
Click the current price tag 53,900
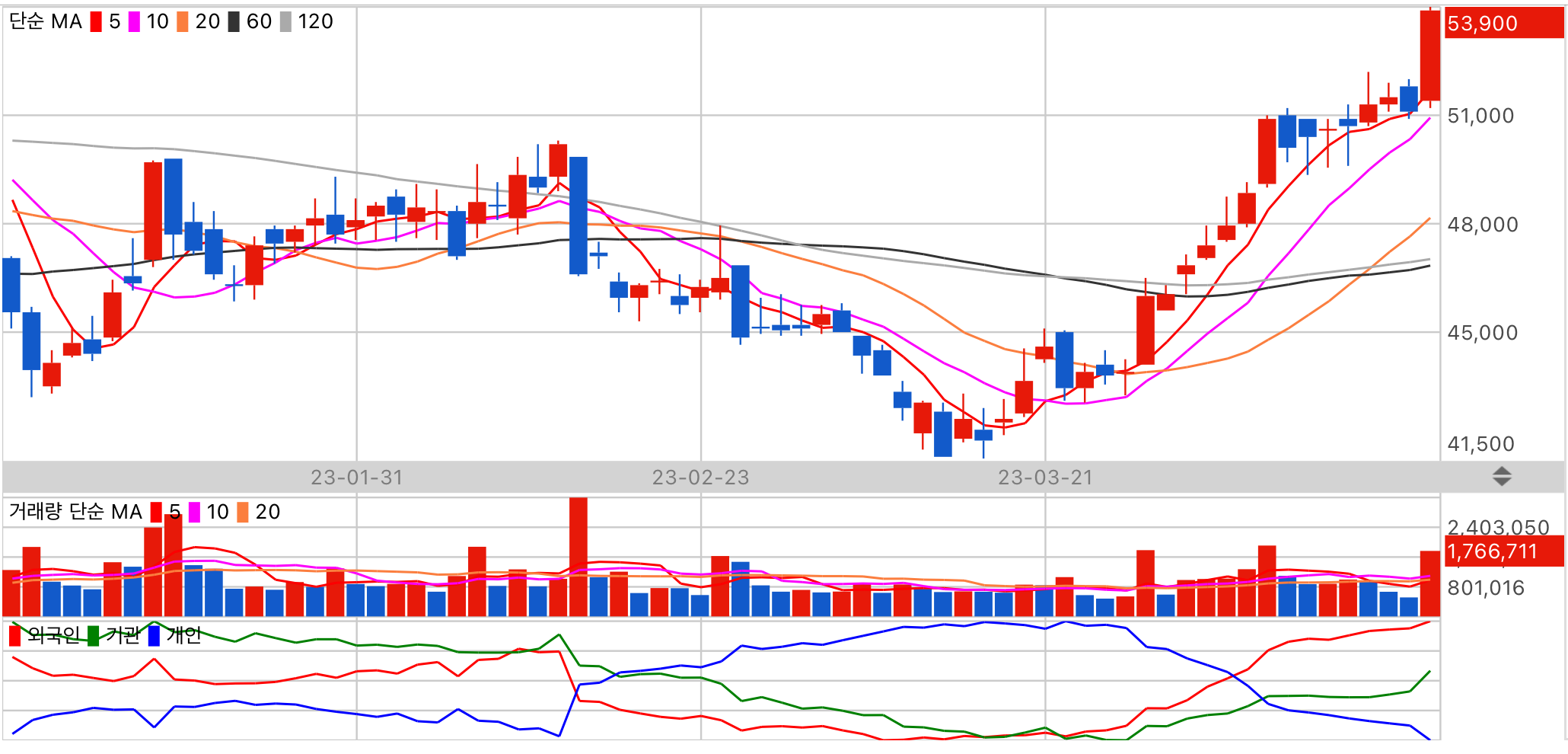point(1504,24)
